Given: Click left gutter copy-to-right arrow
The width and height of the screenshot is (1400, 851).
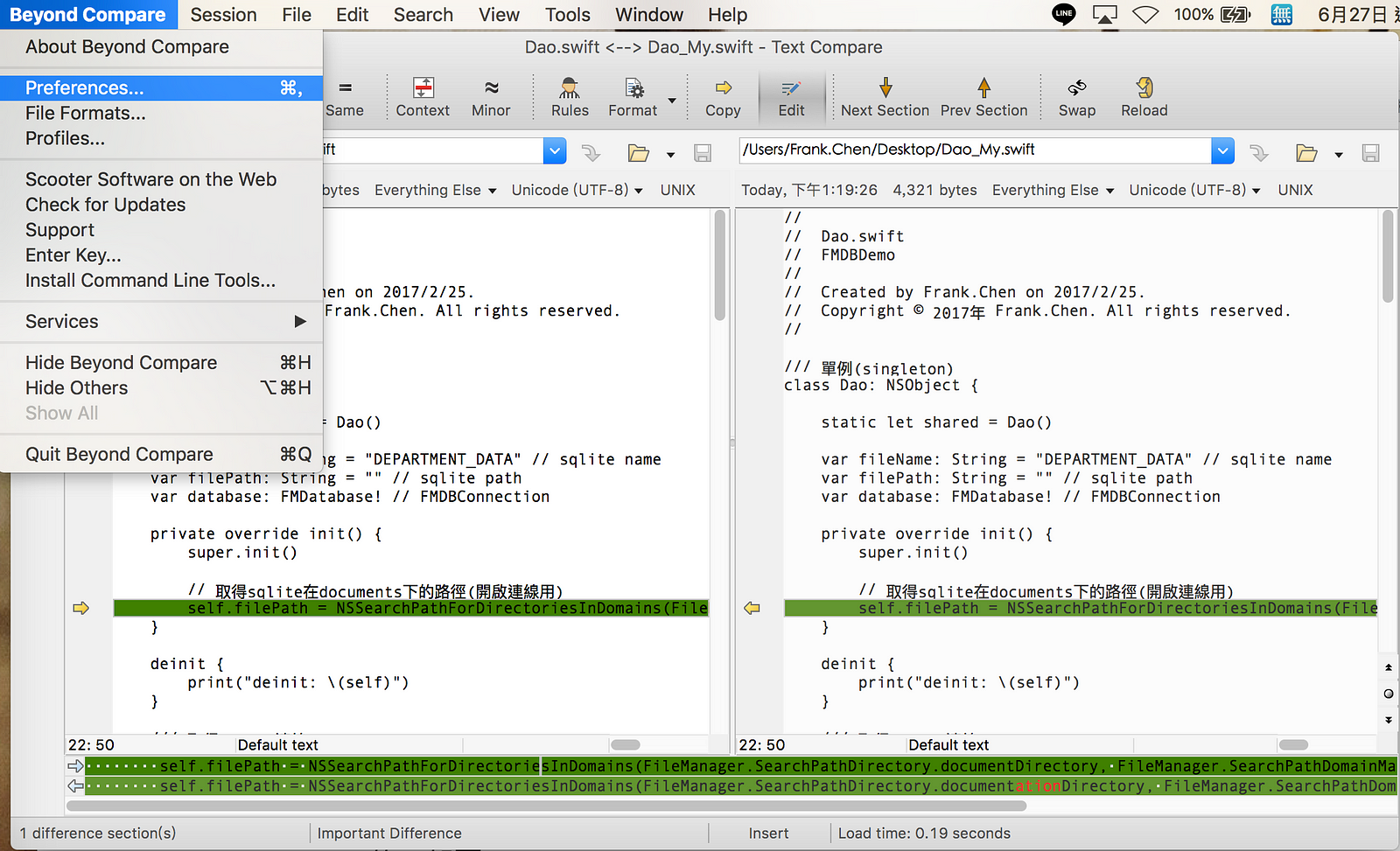Looking at the screenshot, I should (x=80, y=608).
